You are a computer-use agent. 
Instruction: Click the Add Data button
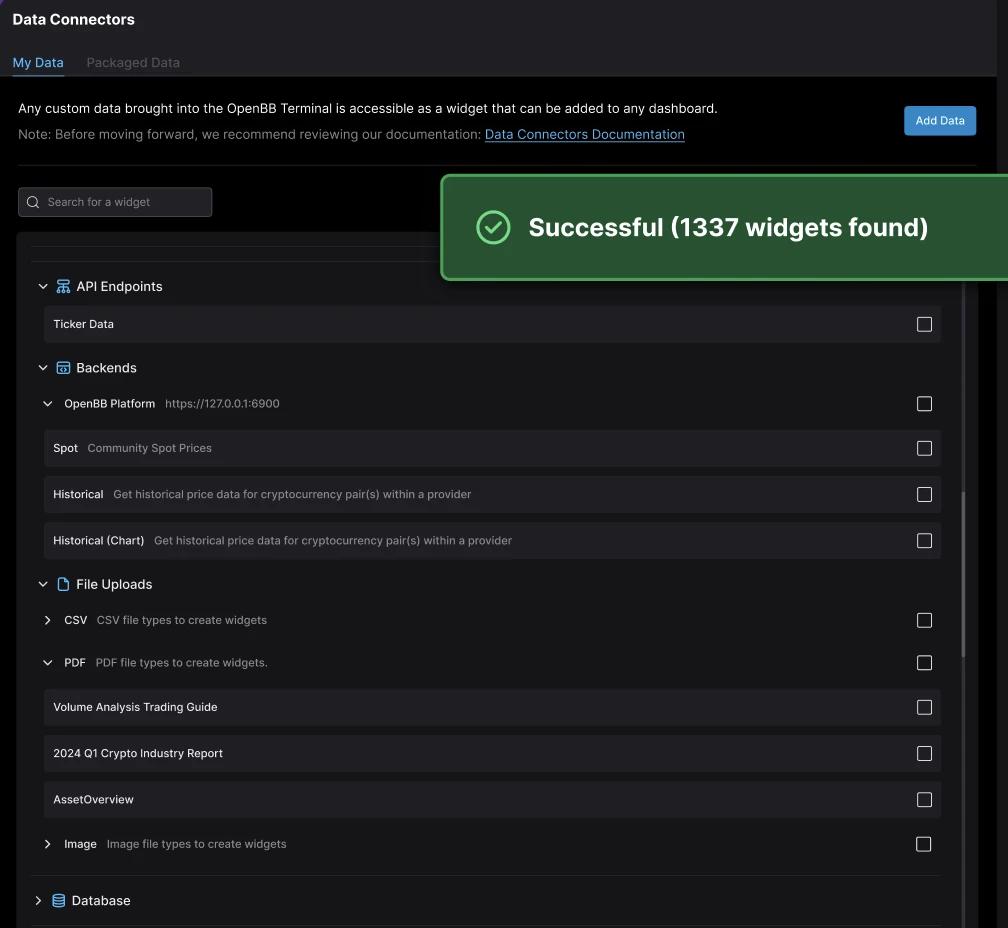coord(939,120)
